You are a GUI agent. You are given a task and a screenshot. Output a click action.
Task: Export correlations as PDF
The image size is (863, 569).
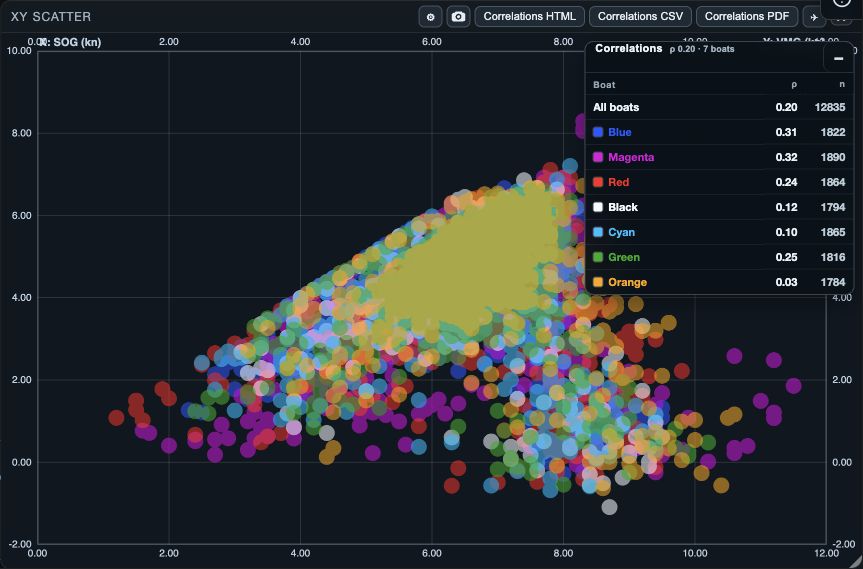[747, 17]
